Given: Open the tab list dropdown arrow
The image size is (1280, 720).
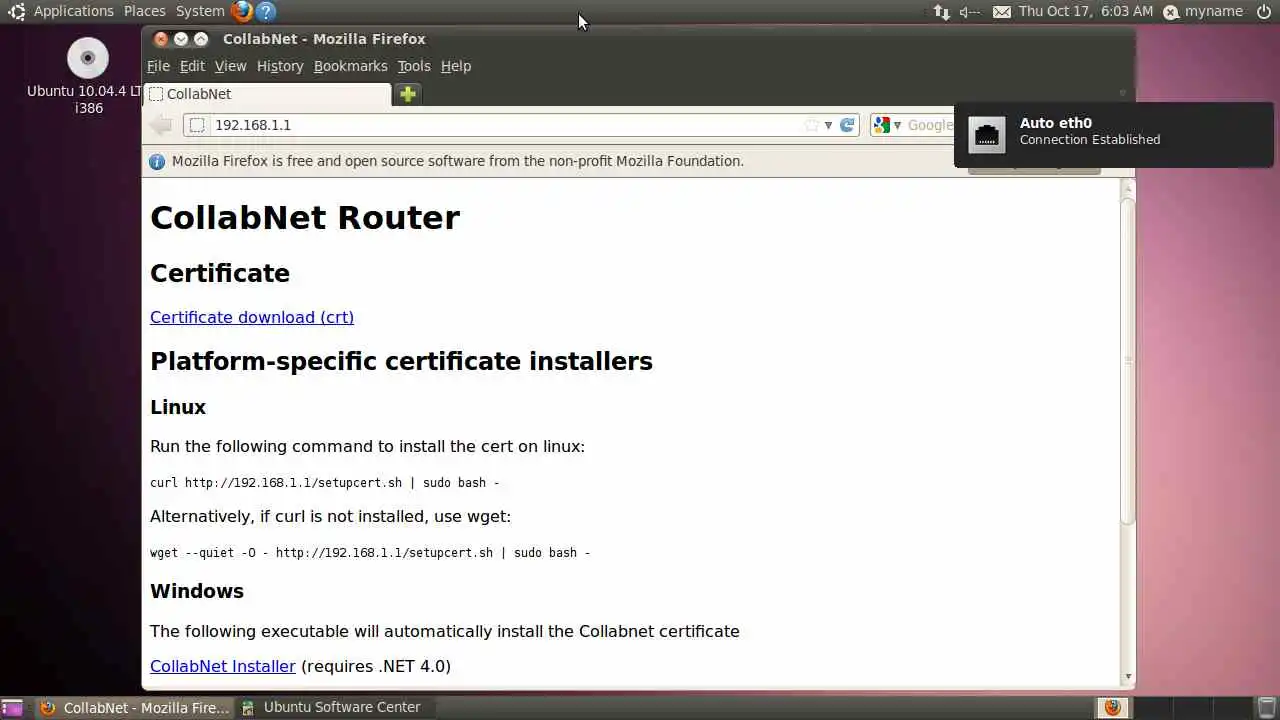Looking at the screenshot, I should point(1122,93).
